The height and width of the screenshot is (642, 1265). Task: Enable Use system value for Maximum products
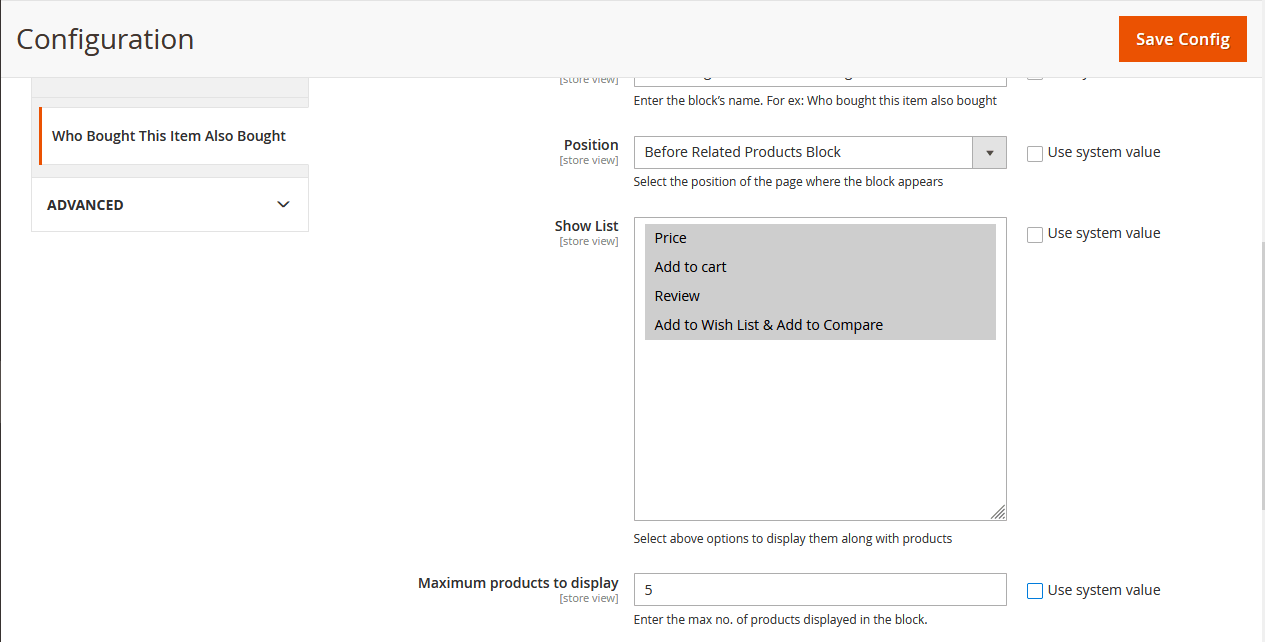tap(1035, 591)
